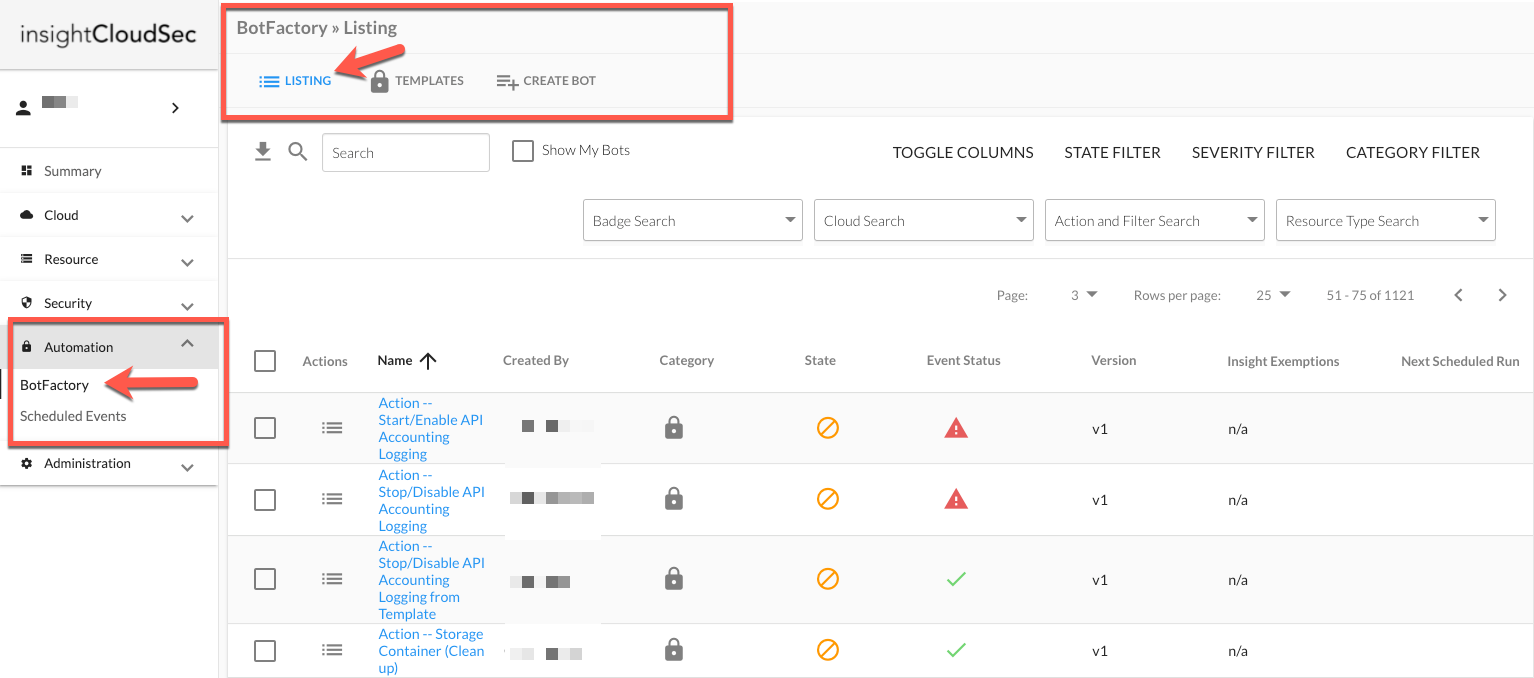Click the State Filter button
Viewport: 1534px width, 678px height.
tap(1112, 152)
